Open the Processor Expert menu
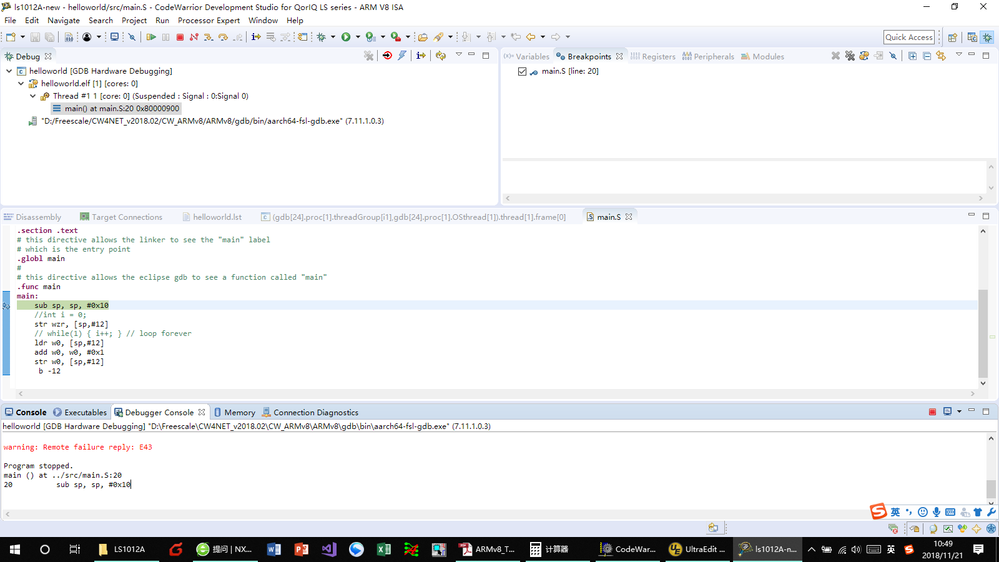Screen dimensions: 999x562 point(208,20)
